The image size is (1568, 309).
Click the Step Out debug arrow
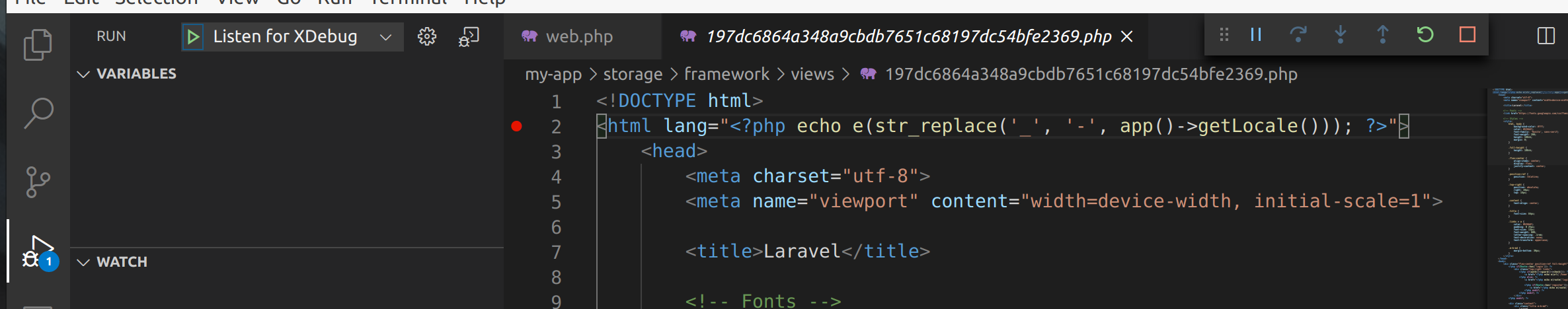pyautogui.click(x=1383, y=34)
